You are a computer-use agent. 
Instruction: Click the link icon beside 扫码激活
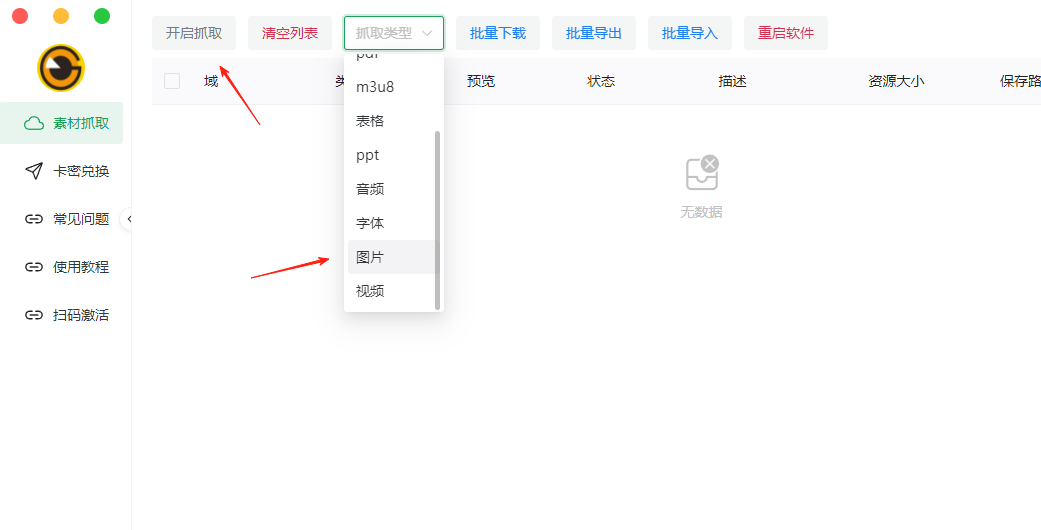(34, 315)
